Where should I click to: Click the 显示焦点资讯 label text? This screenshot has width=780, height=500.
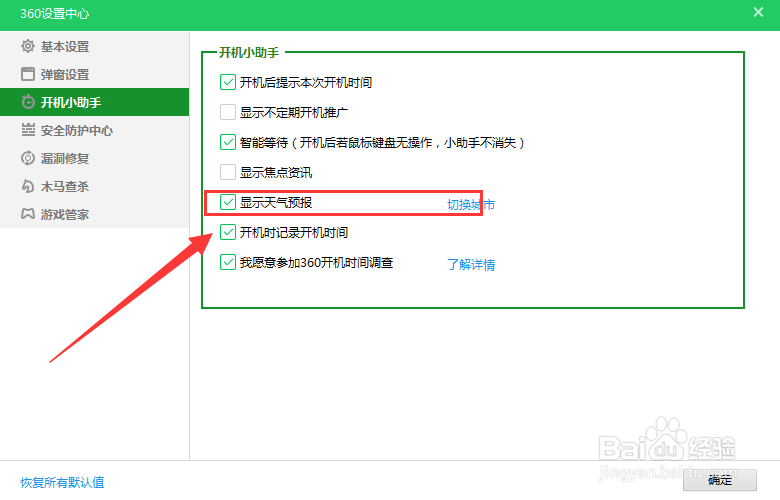coord(276,173)
